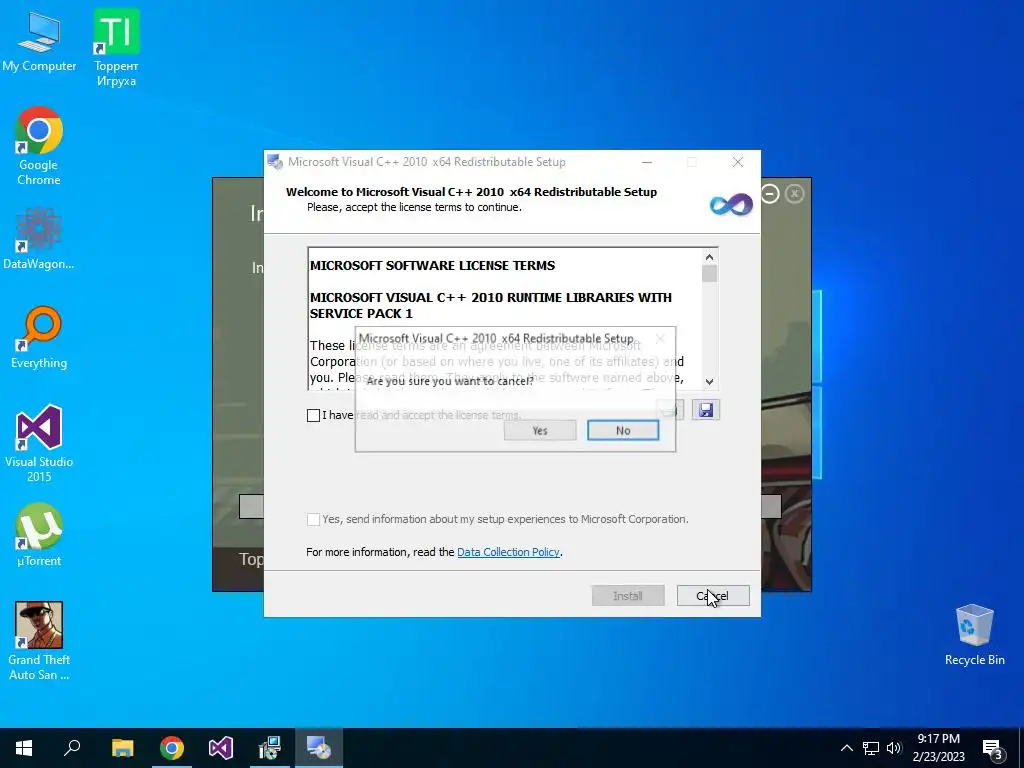Click the Visual Studio infinity logo

coord(731,204)
